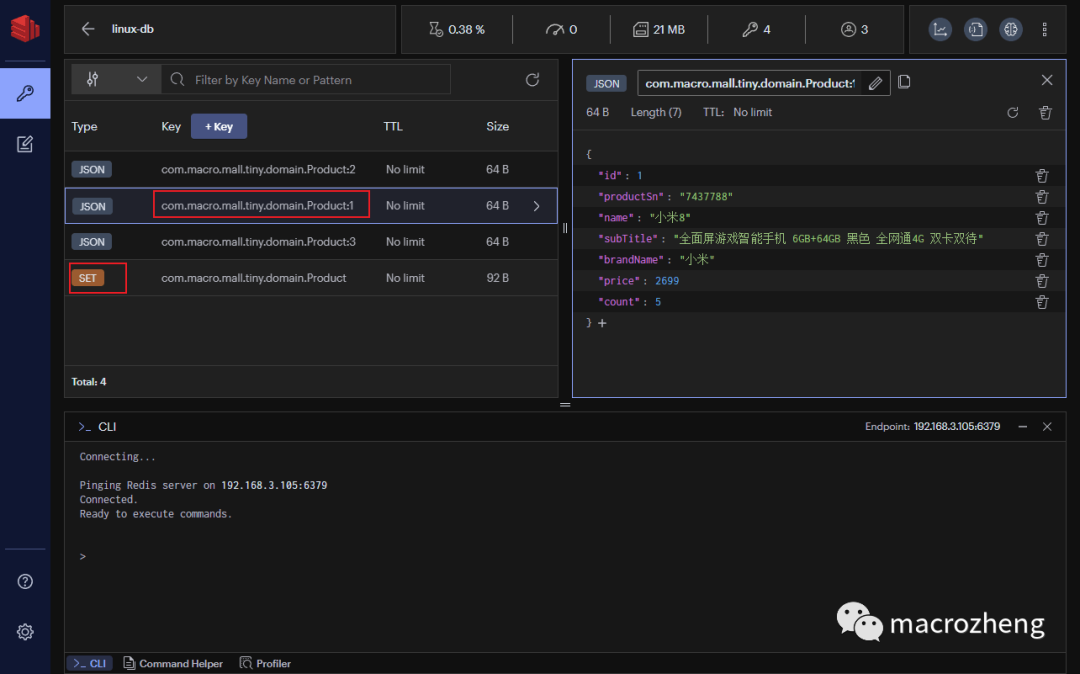The width and height of the screenshot is (1080, 674).
Task: Click the 92 B size of SET key
Action: (497, 278)
